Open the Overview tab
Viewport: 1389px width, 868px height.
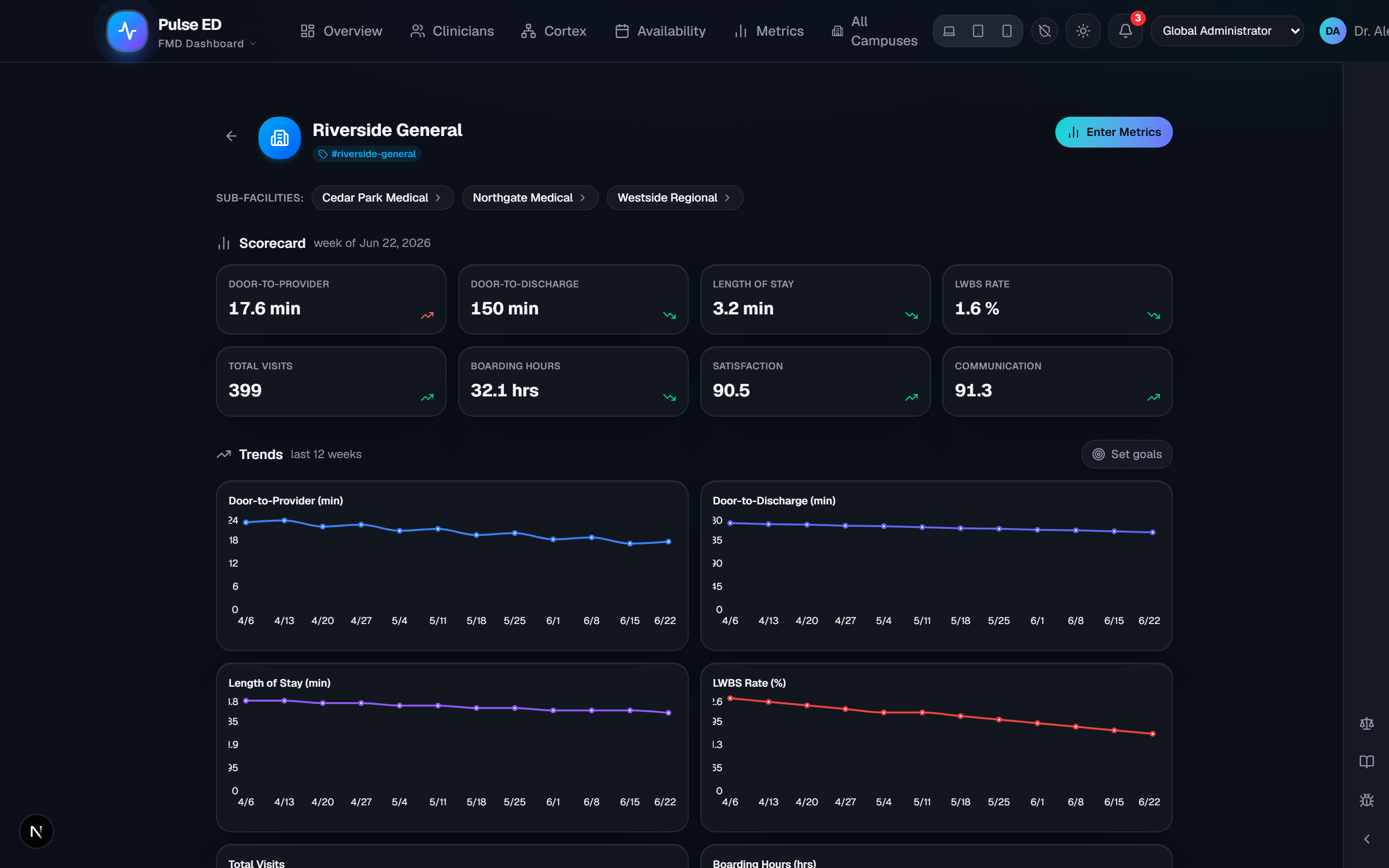(x=341, y=31)
